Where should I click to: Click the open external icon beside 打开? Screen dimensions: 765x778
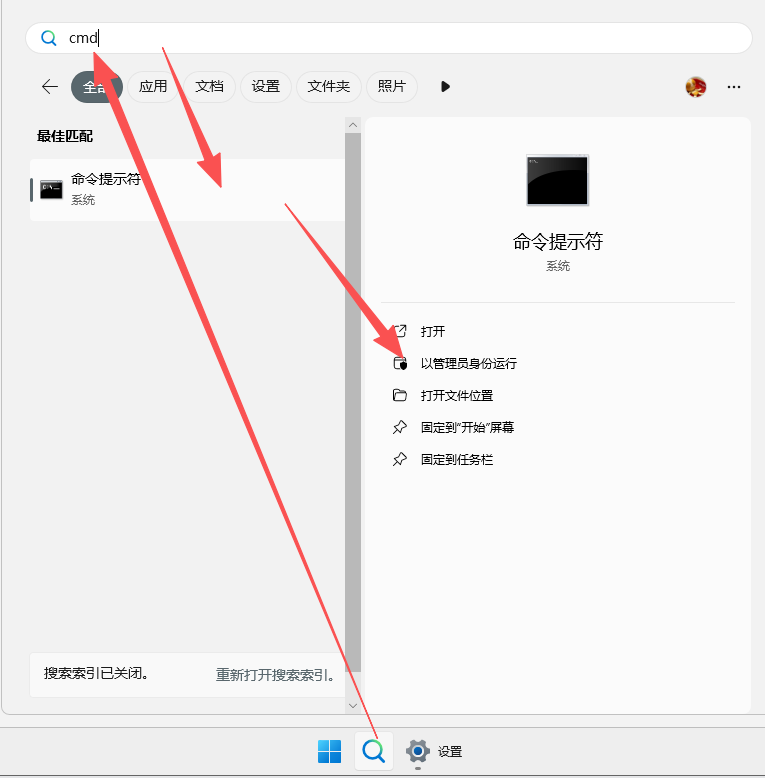(x=400, y=331)
